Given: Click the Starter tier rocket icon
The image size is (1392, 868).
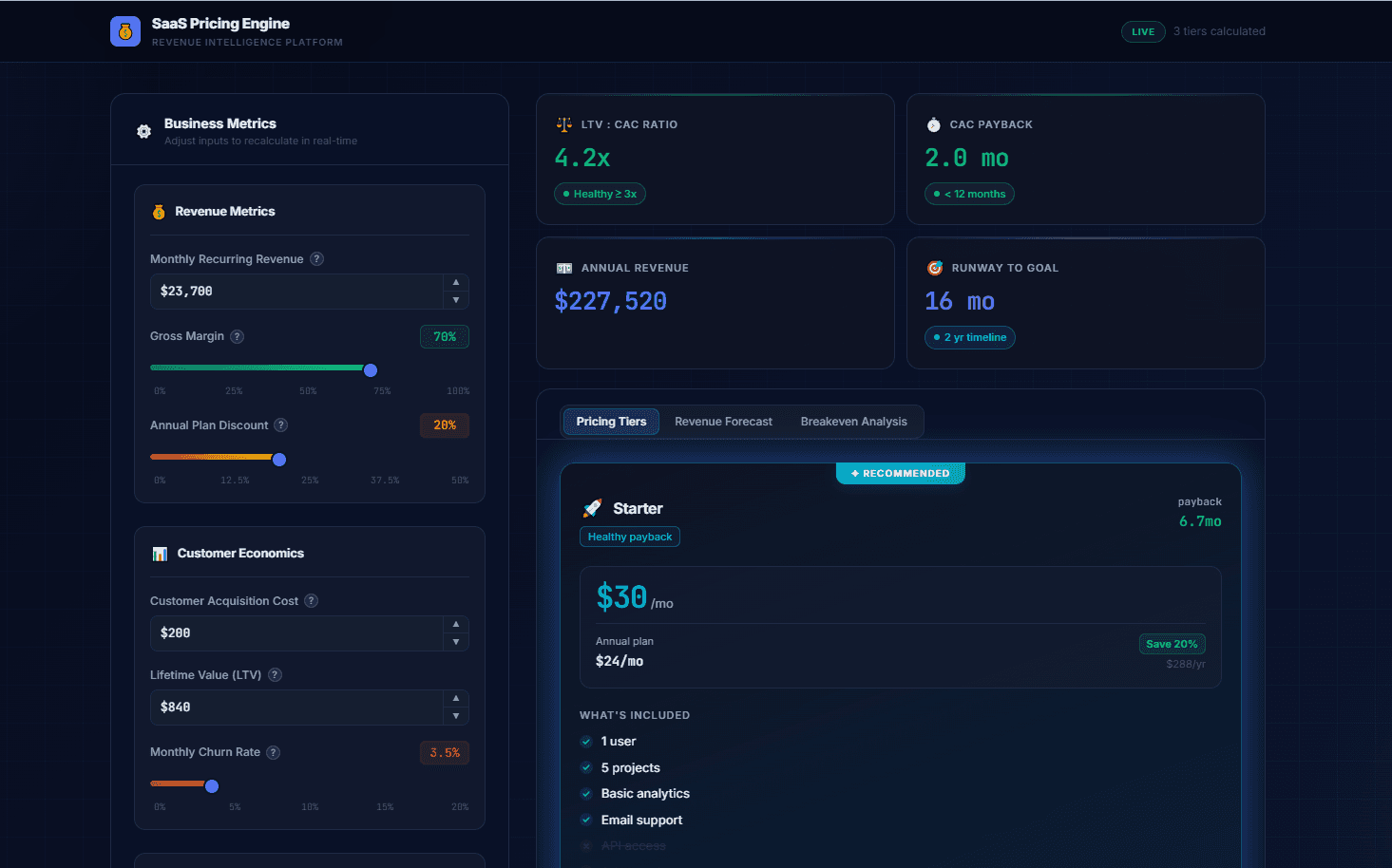Looking at the screenshot, I should coord(592,508).
